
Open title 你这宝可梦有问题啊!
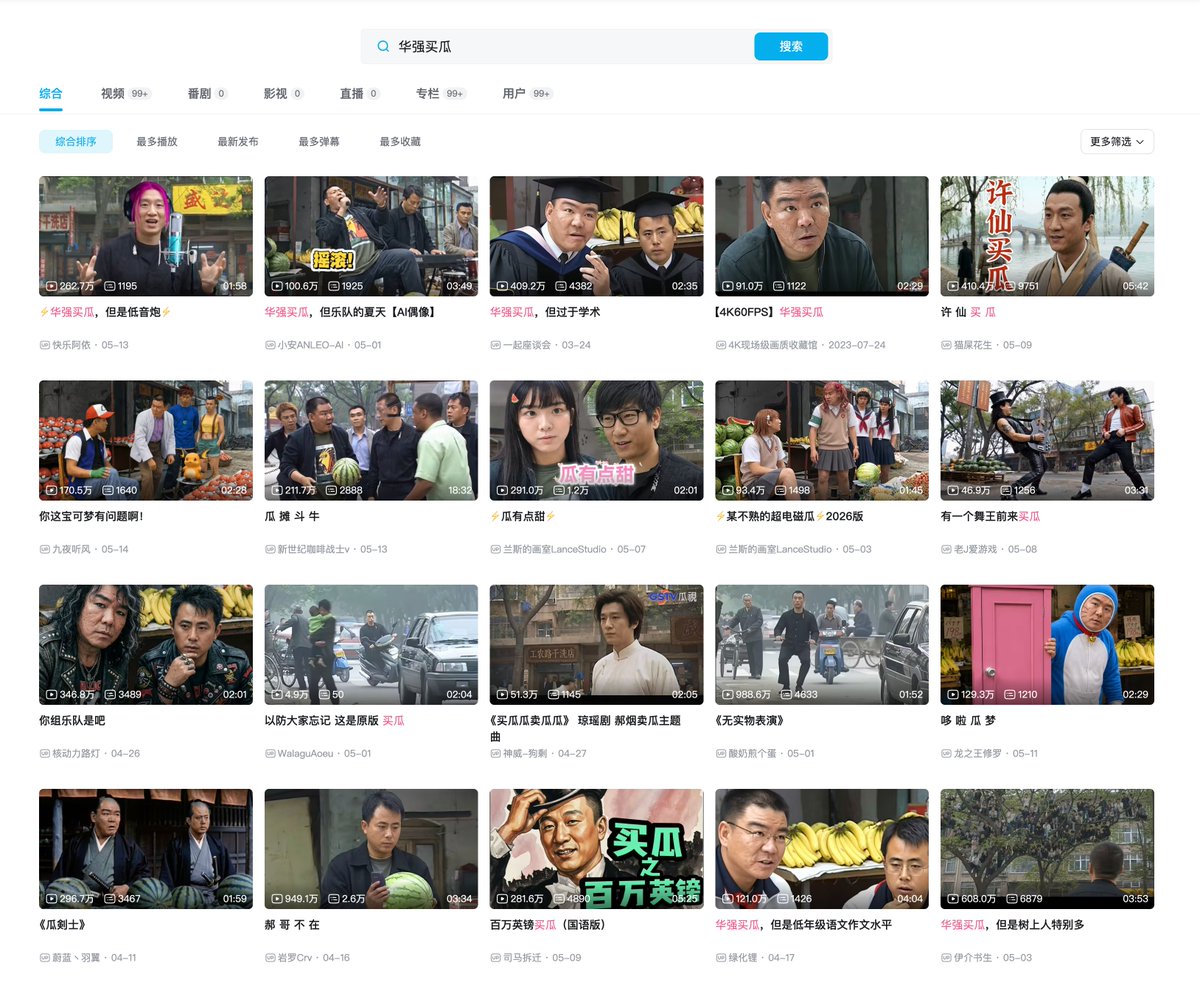[91, 516]
